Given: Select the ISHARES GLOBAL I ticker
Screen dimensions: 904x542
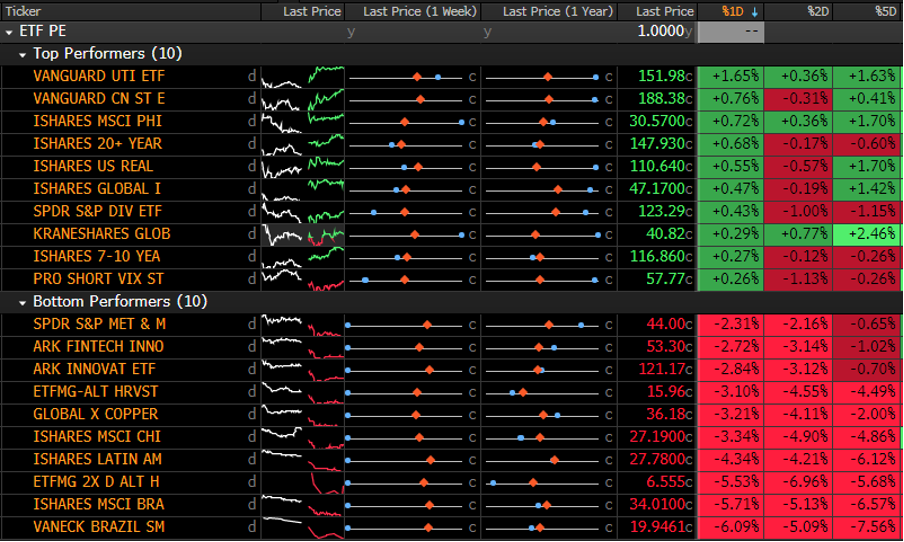Looking at the screenshot, I should (x=97, y=189).
